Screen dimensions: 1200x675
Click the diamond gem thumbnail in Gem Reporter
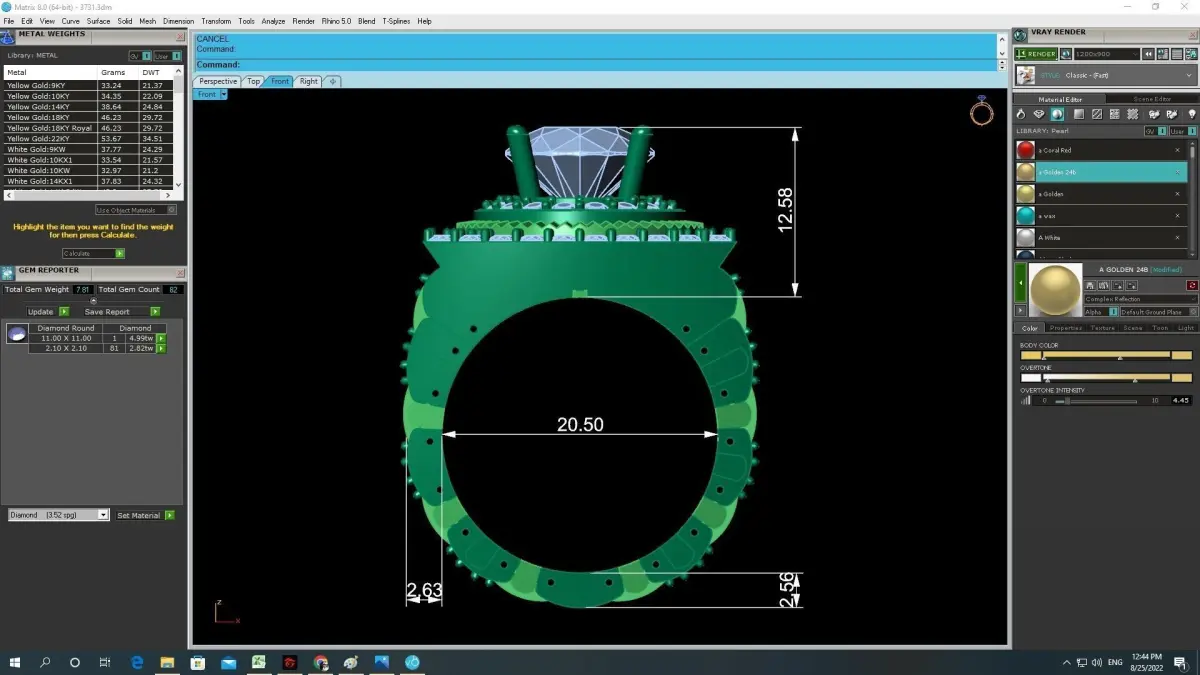[x=17, y=335]
